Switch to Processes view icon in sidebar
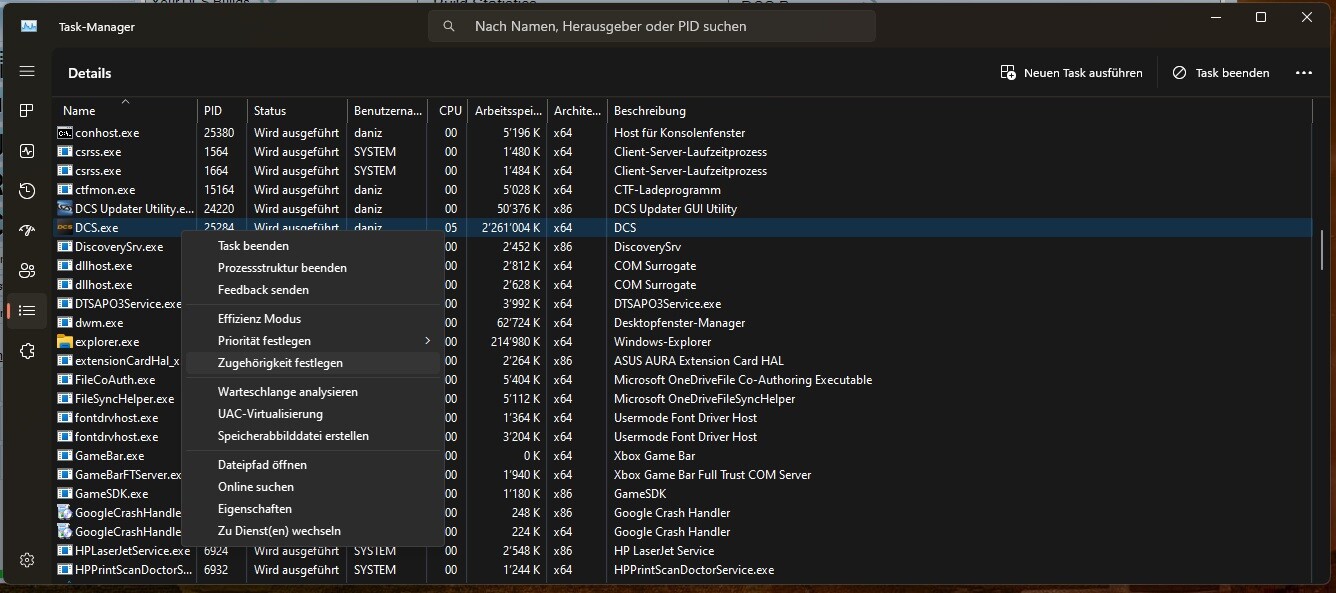 pos(27,111)
